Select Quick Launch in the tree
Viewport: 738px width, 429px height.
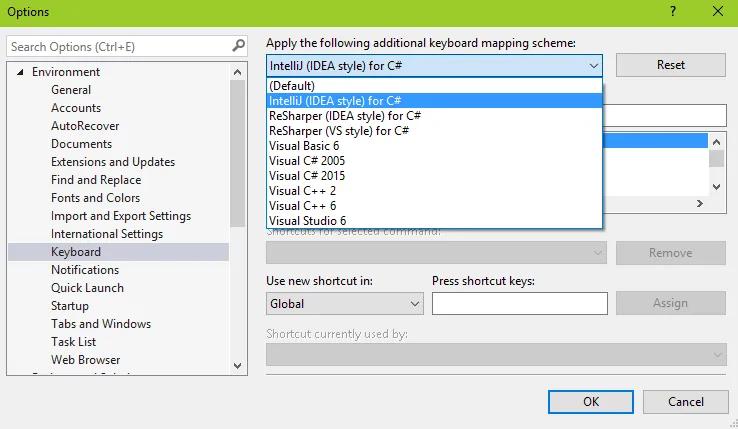coord(87,288)
